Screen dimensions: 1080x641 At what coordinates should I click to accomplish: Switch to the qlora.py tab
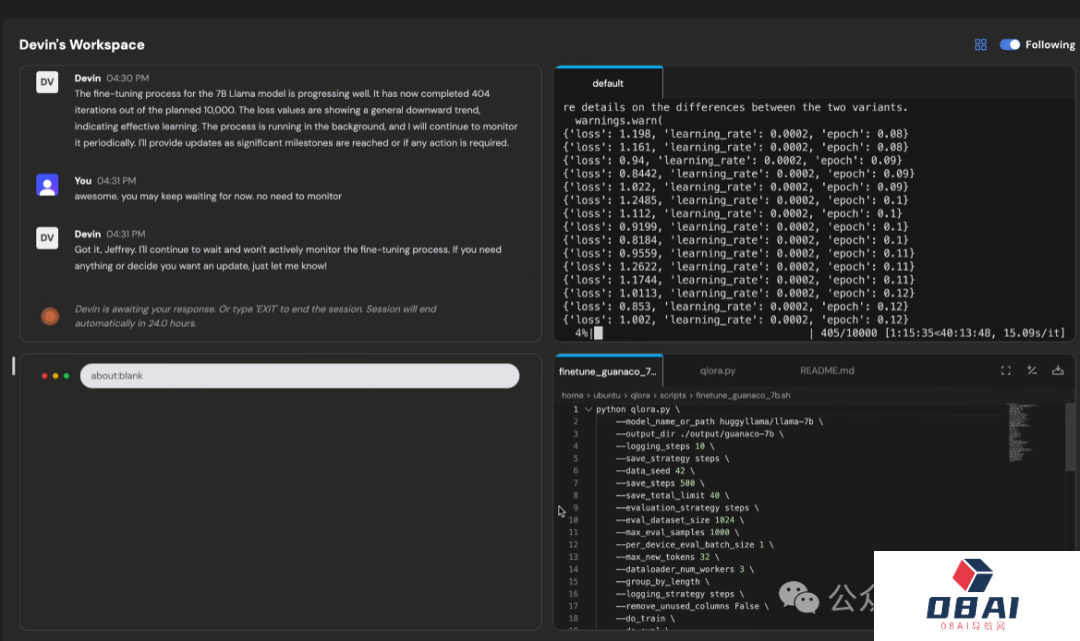[x=717, y=370]
